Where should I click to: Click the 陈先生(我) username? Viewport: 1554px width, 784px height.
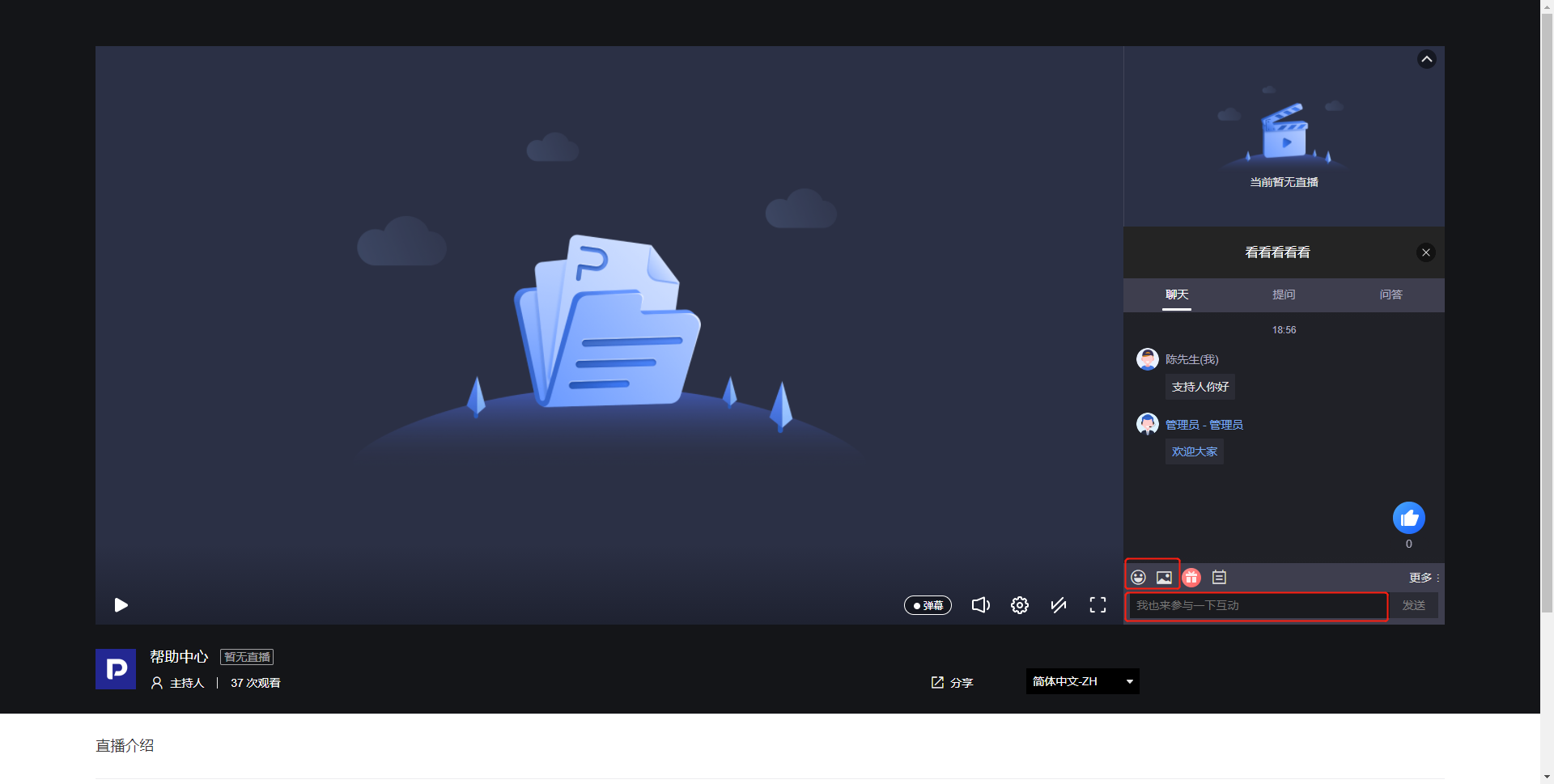[1192, 359]
